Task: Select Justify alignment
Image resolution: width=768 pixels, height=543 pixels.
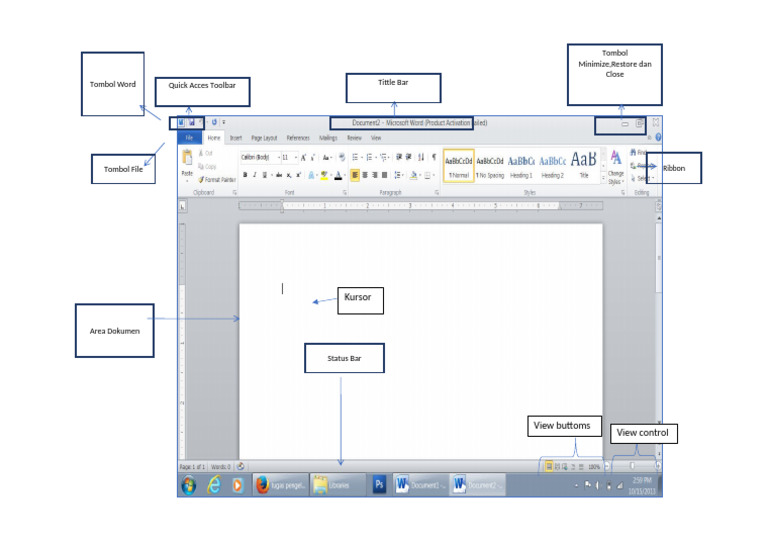Action: point(384,175)
